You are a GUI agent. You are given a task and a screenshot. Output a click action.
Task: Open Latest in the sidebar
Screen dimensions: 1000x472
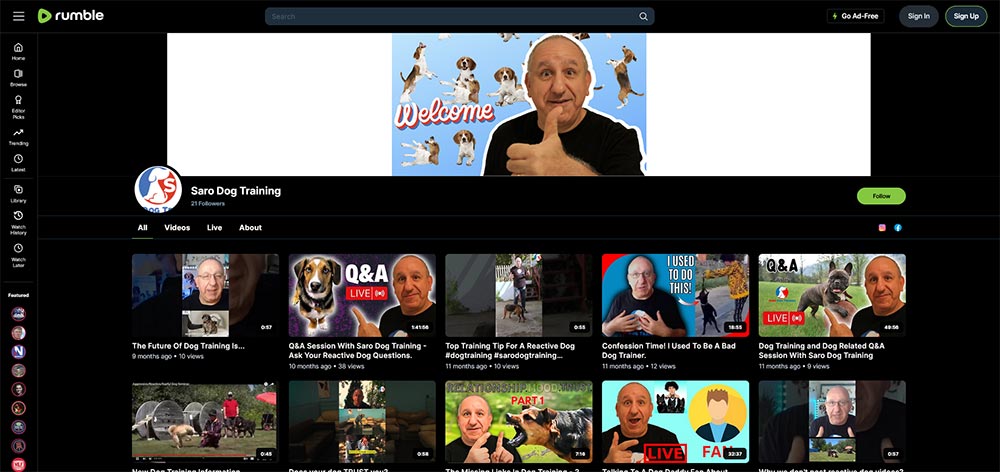tap(18, 163)
